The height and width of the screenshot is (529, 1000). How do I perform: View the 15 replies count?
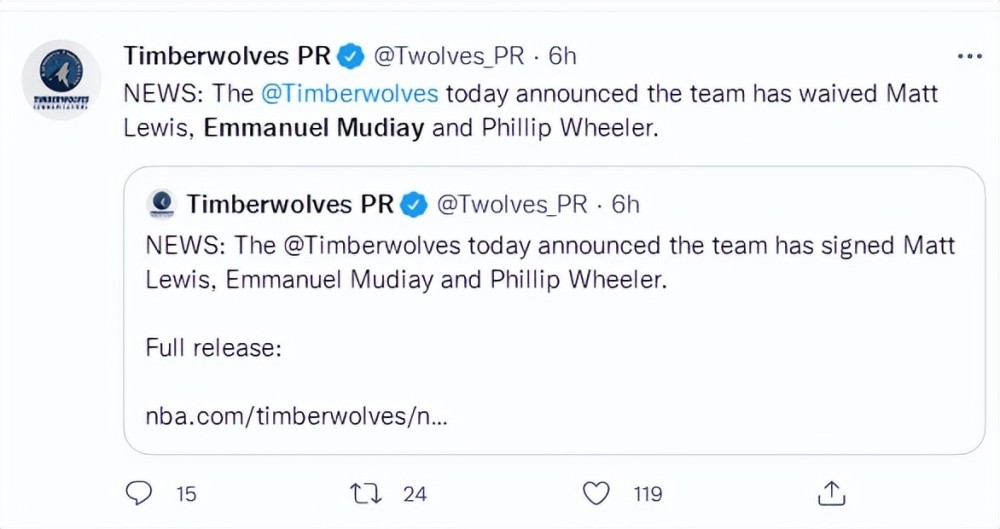point(186,494)
